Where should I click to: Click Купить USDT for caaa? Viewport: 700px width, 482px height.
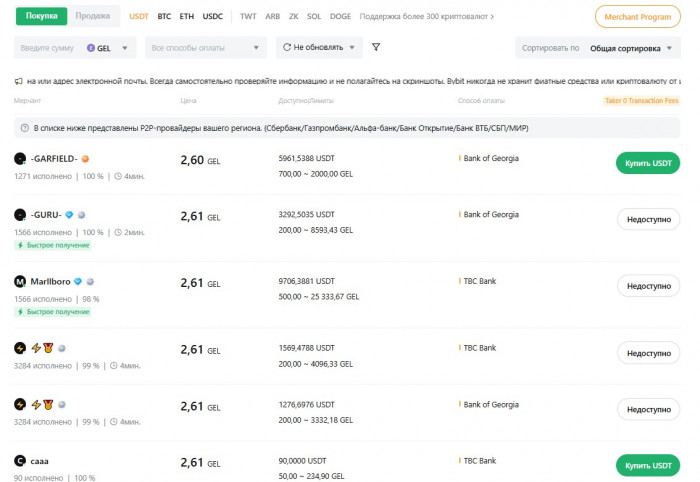tap(648, 465)
